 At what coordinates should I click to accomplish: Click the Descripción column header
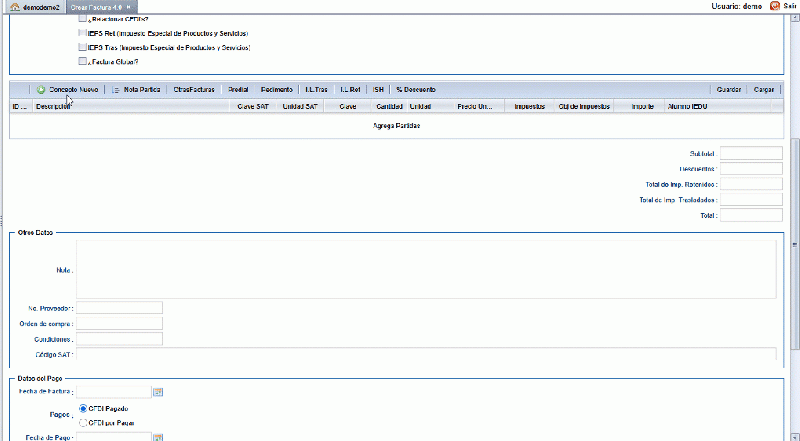[x=131, y=107]
